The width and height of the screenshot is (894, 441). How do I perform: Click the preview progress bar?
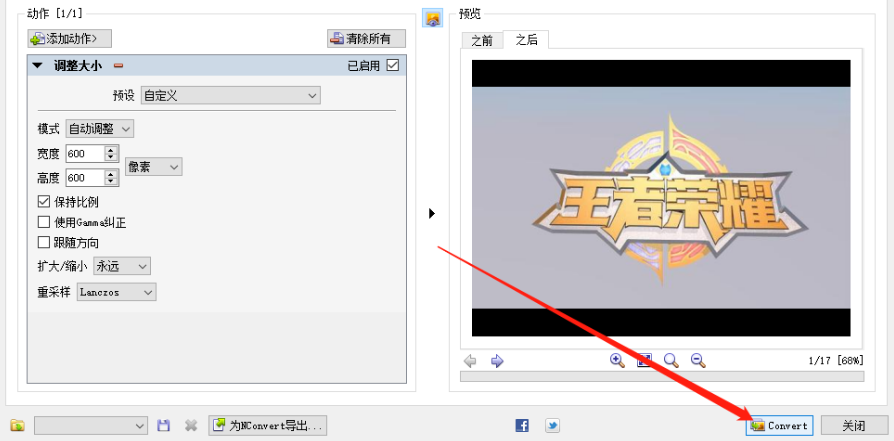662,377
